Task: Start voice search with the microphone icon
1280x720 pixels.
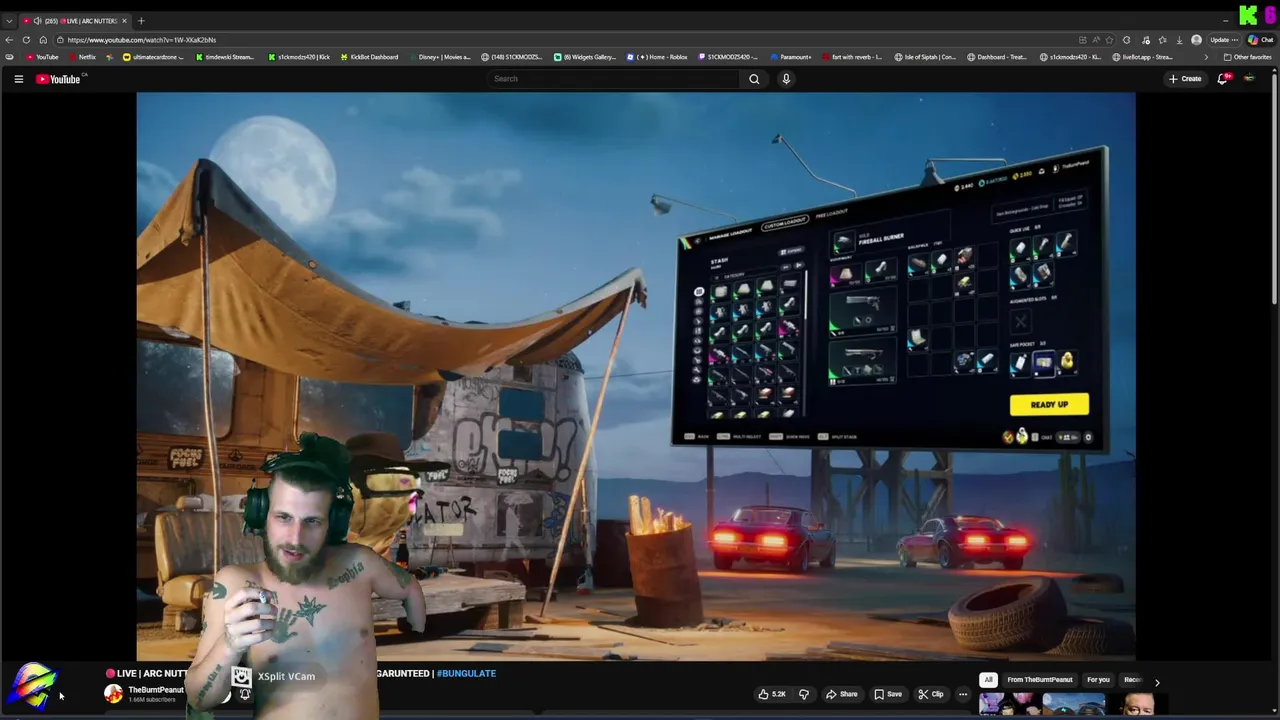Action: click(786, 79)
